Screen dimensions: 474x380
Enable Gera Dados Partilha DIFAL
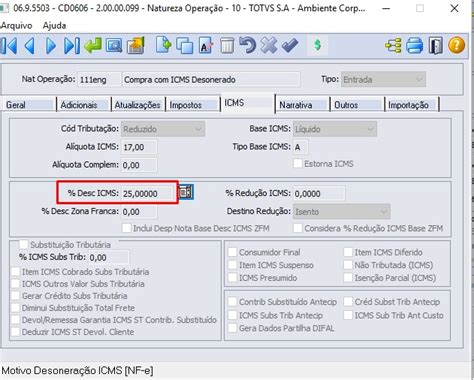(232, 328)
